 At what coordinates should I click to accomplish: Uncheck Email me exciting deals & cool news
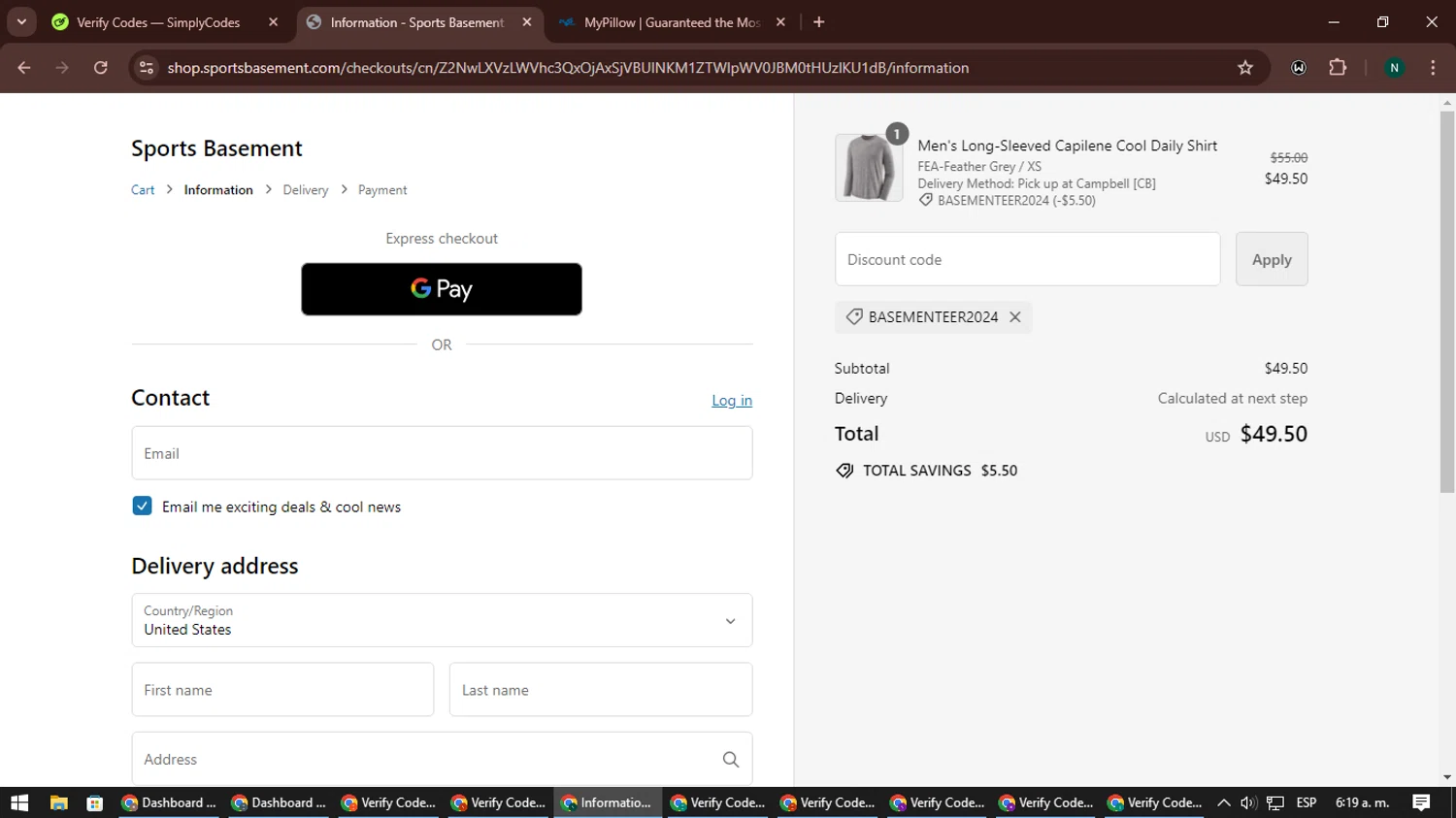[142, 506]
